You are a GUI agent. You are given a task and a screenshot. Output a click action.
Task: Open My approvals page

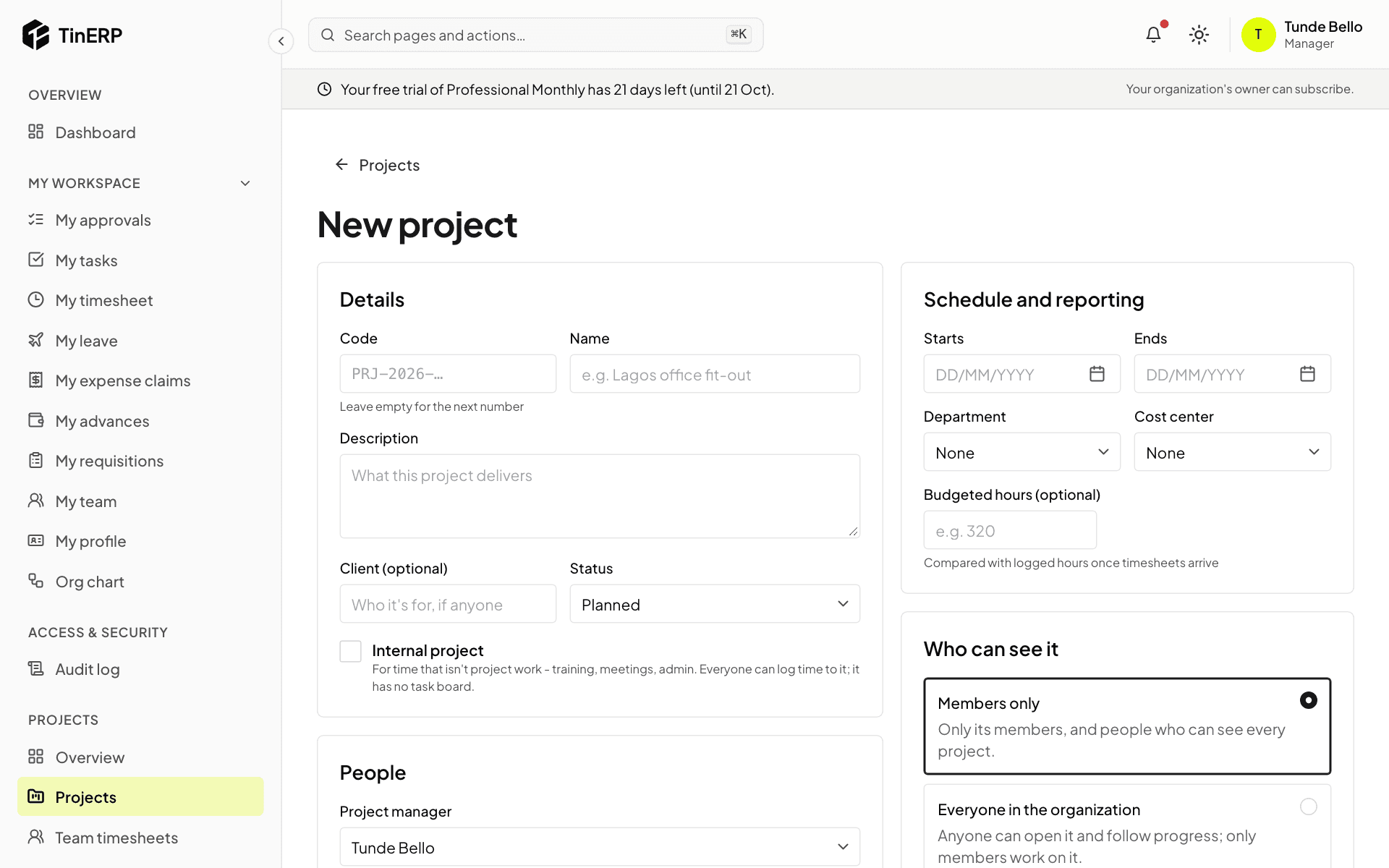coord(140,220)
